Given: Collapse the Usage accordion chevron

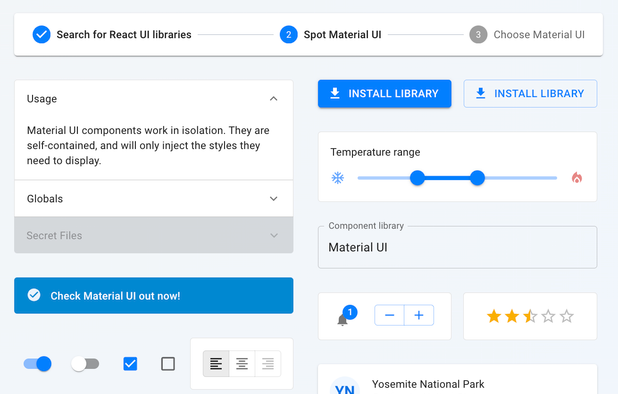Looking at the screenshot, I should click(274, 98).
